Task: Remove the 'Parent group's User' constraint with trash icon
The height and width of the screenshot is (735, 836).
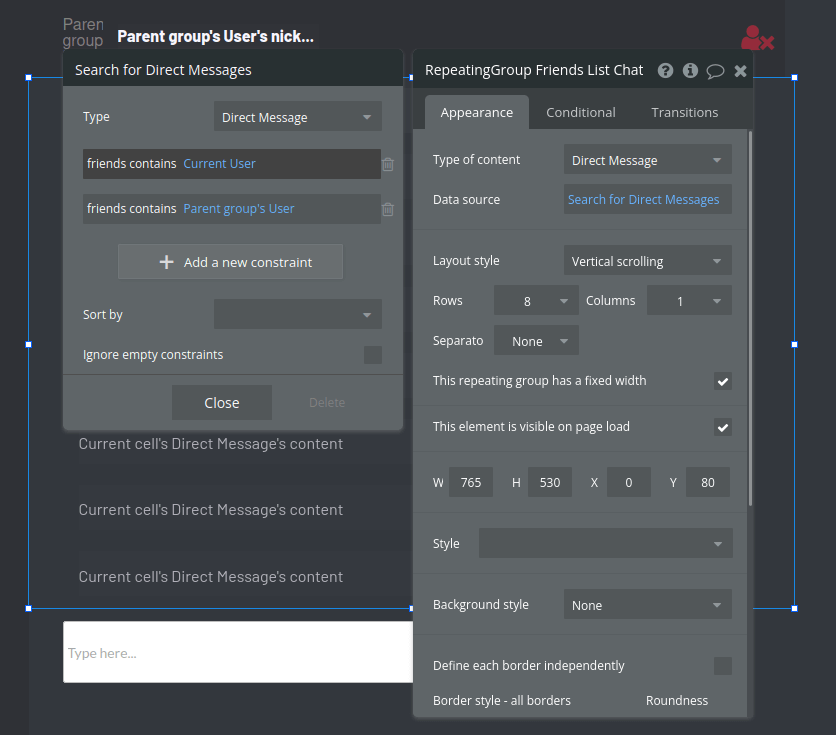Action: coord(388,209)
